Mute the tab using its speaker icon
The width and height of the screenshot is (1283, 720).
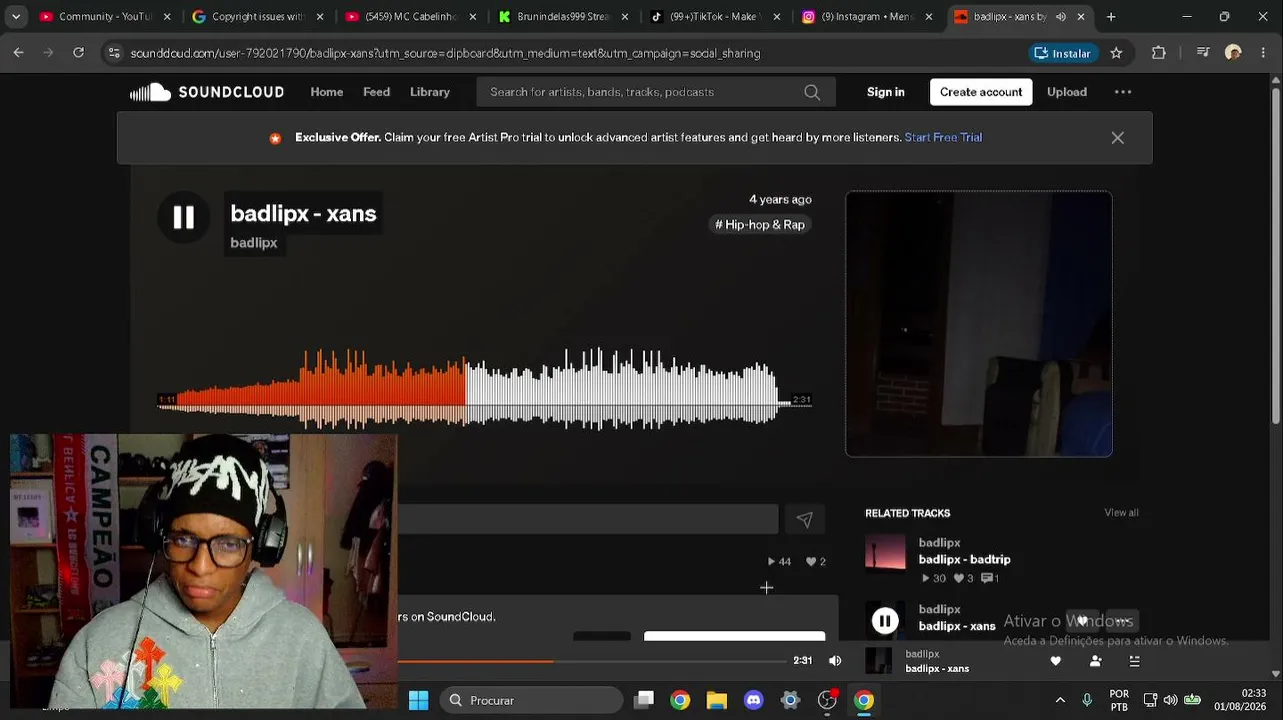click(1060, 17)
